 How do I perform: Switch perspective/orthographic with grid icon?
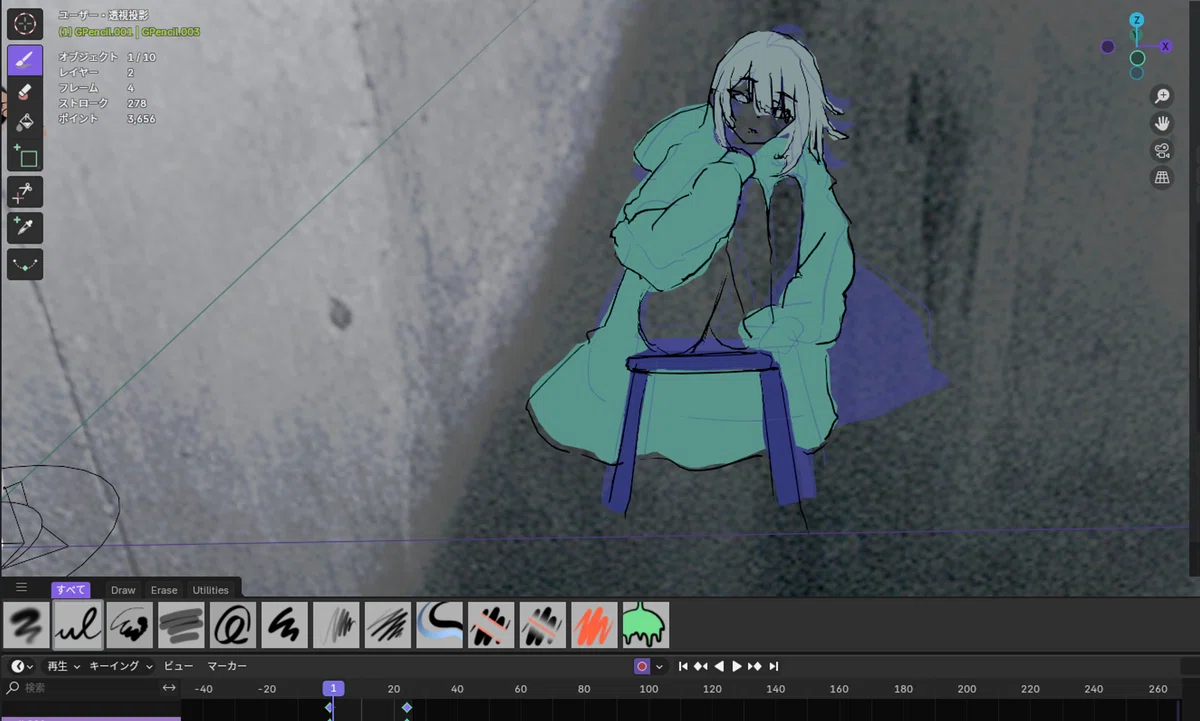coord(1162,177)
